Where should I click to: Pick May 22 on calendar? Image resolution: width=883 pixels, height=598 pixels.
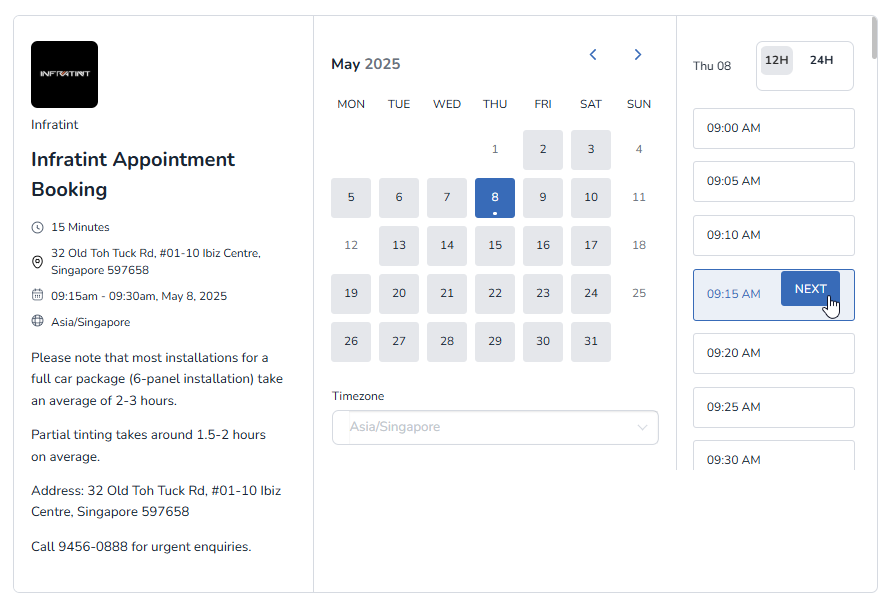pos(494,293)
